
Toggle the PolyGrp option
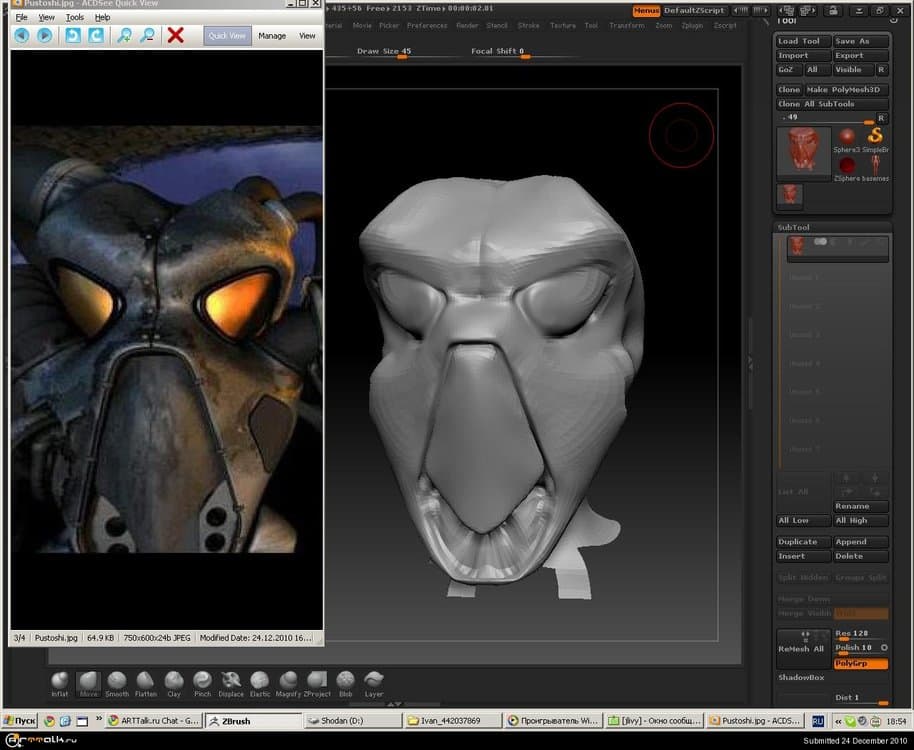pos(860,664)
